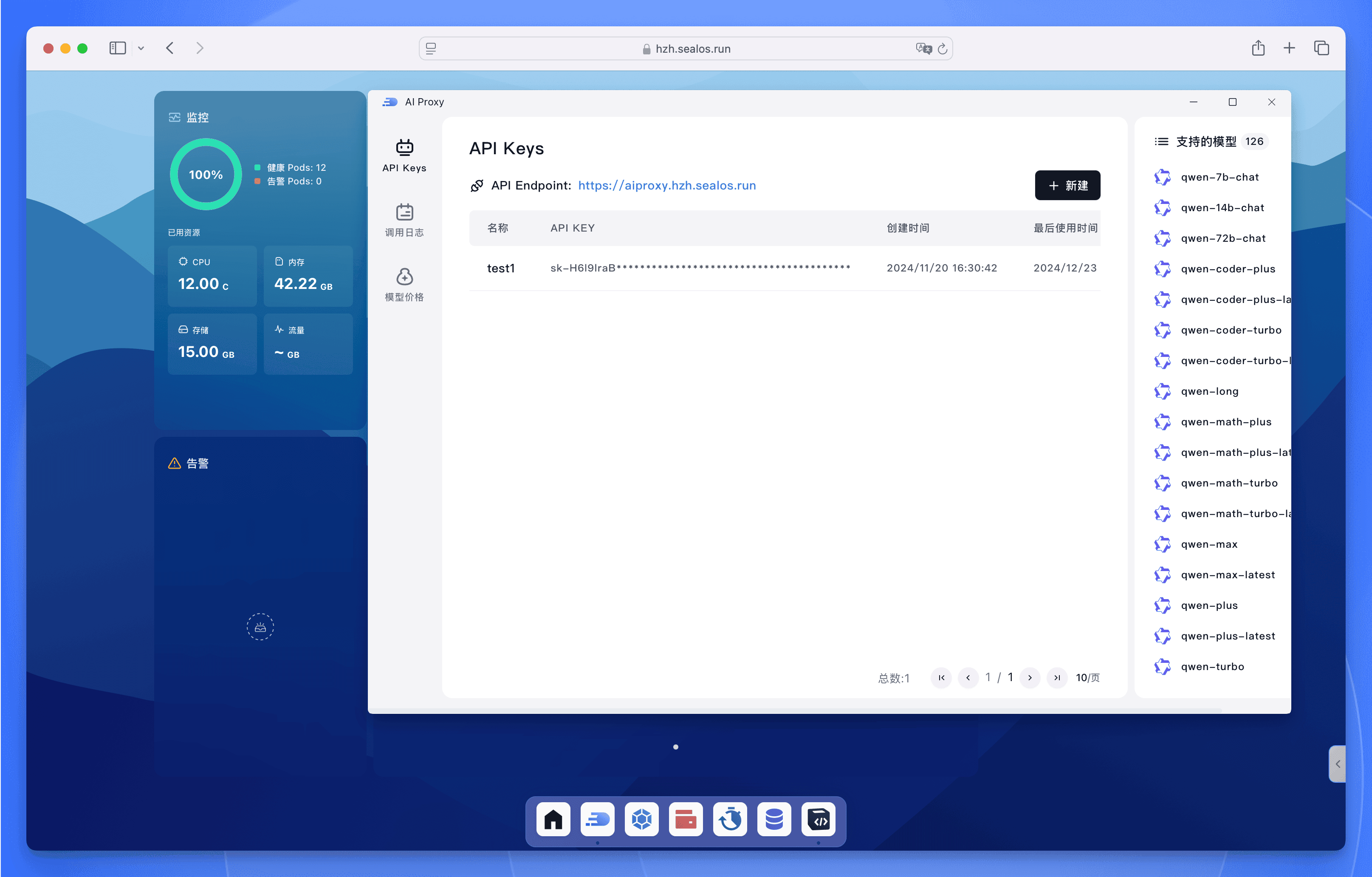Click the qwen-max model icon
Screen dimensions: 1372x877
pyautogui.click(x=1163, y=543)
